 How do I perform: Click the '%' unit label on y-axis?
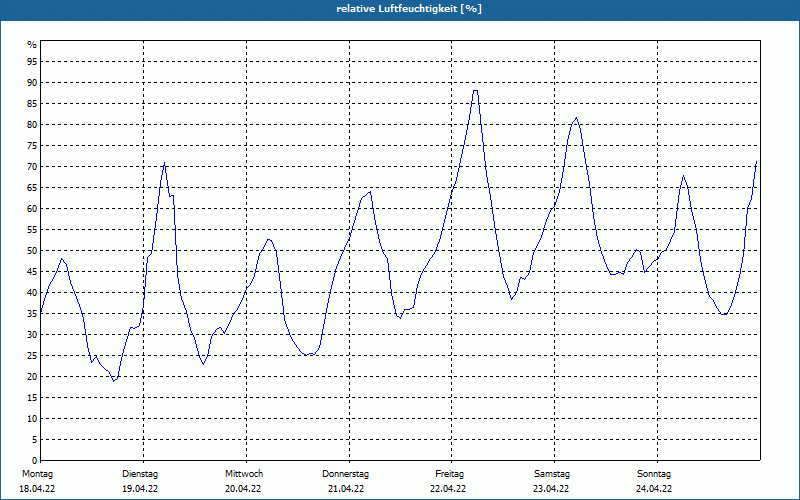point(32,45)
